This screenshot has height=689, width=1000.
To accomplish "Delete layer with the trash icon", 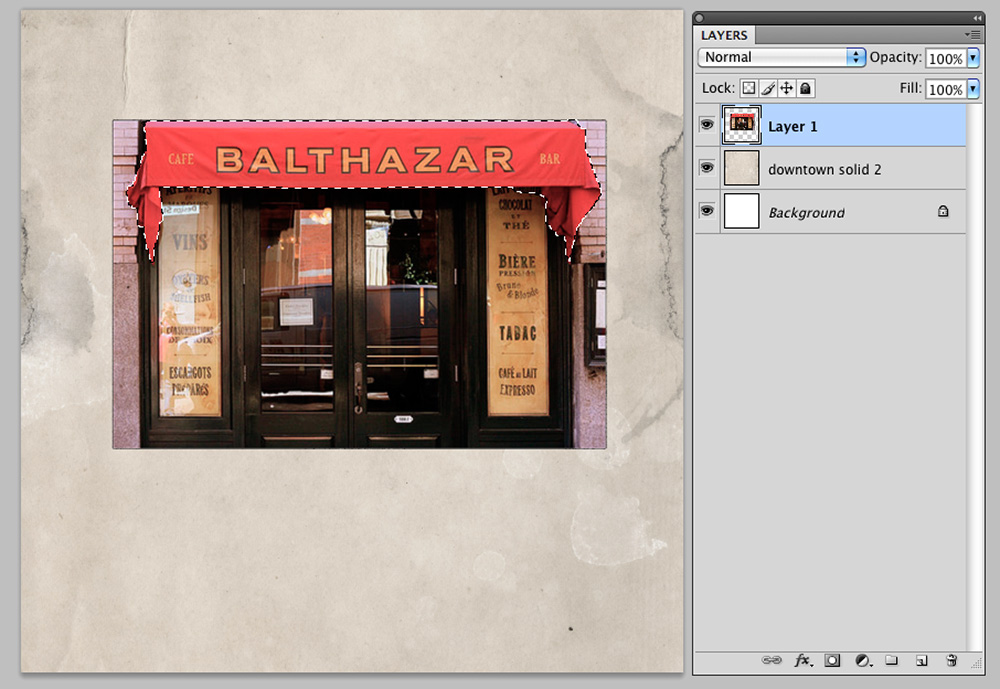I will [x=952, y=660].
